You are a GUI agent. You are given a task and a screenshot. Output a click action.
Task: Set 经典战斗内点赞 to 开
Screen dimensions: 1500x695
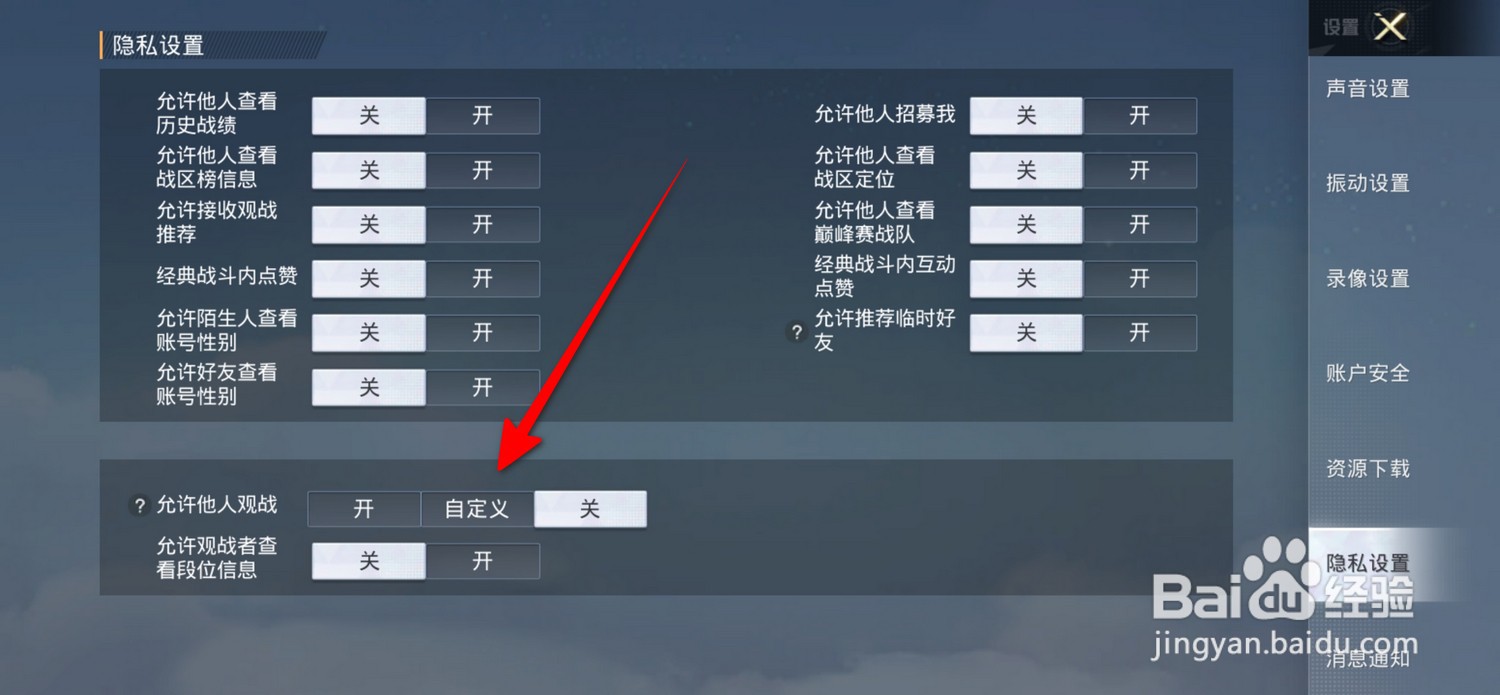483,278
